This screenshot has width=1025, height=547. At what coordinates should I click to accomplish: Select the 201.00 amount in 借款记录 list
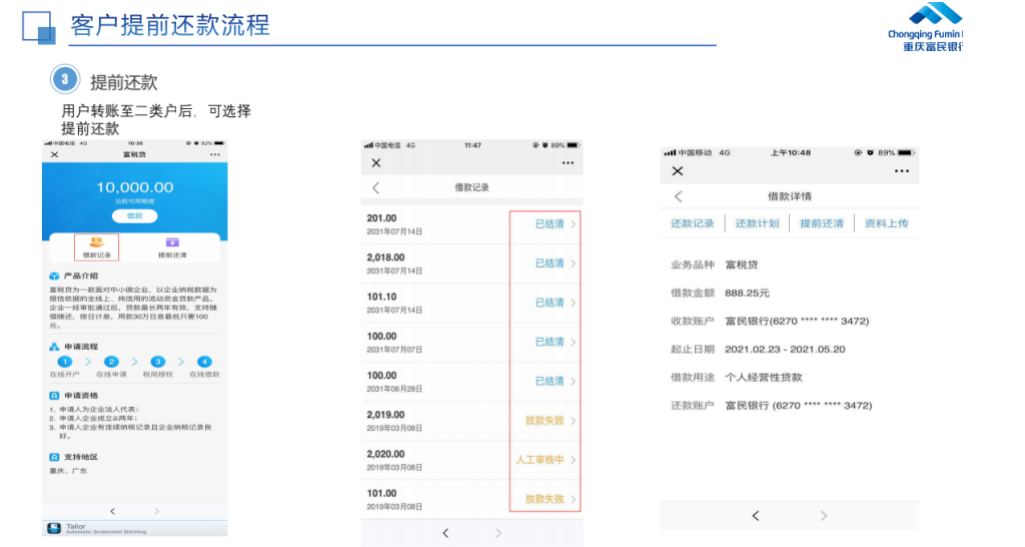pos(382,218)
